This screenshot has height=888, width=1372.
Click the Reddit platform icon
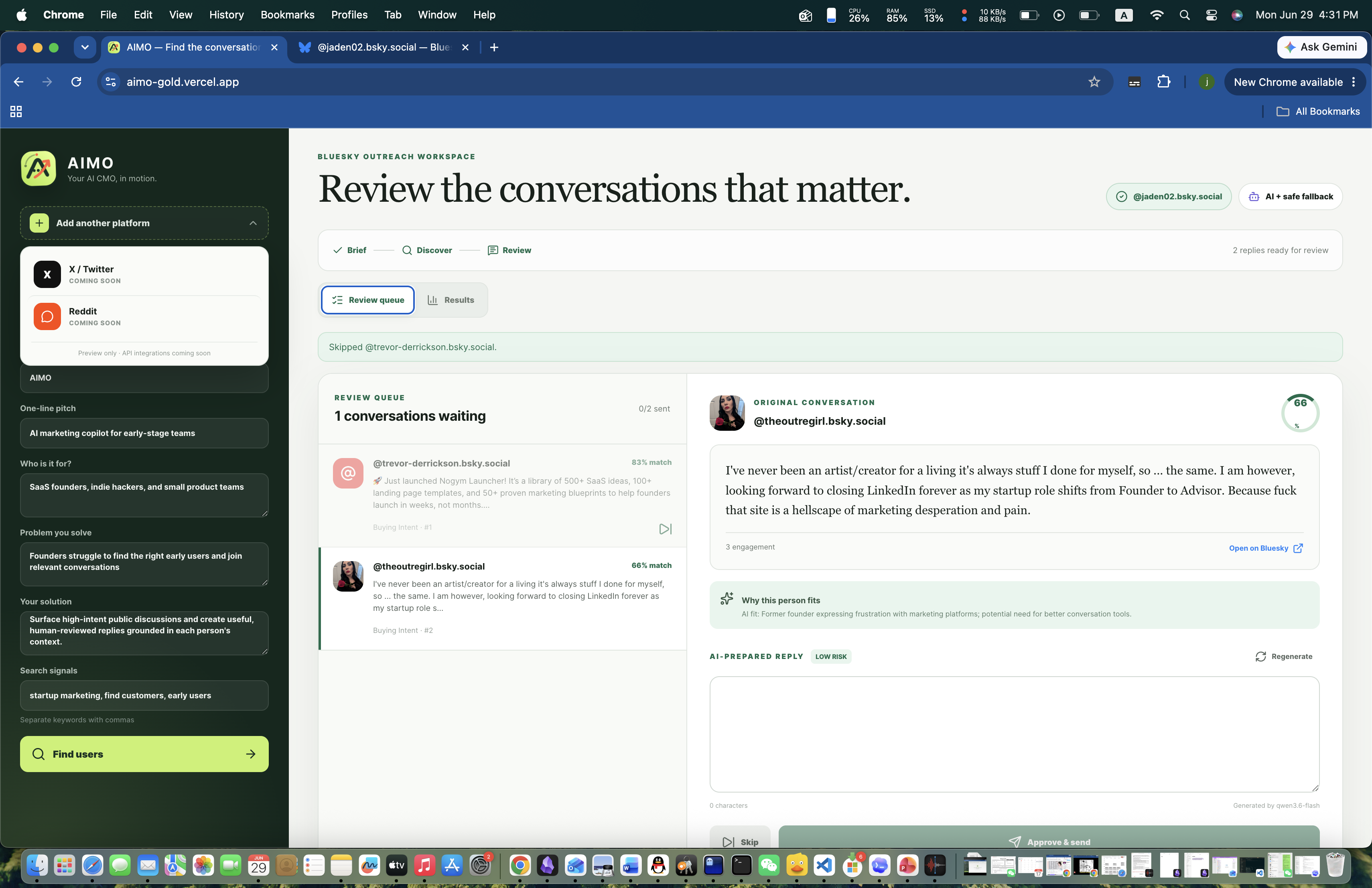click(x=47, y=316)
